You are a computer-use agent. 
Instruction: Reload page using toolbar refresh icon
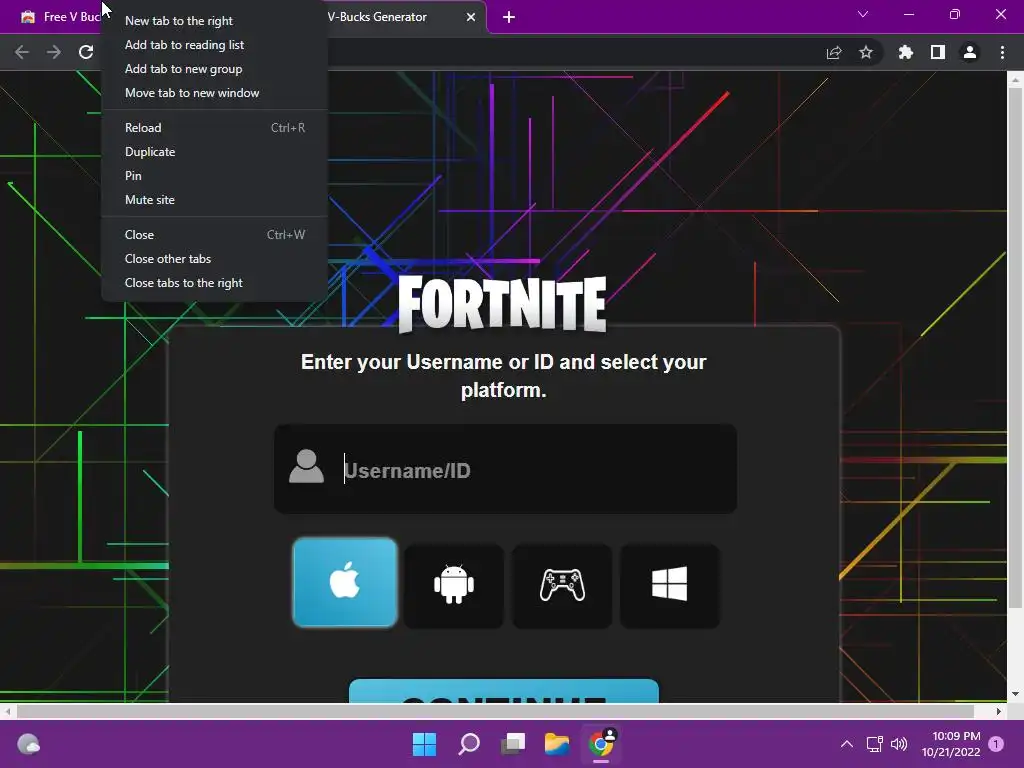click(x=86, y=52)
